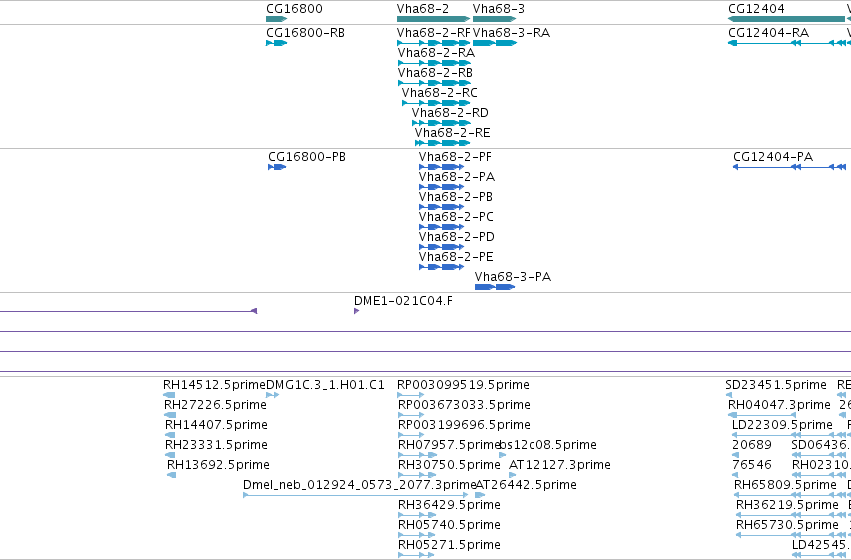
Task: Select EST RH14512.5prime
Action: pyautogui.click(x=214, y=385)
